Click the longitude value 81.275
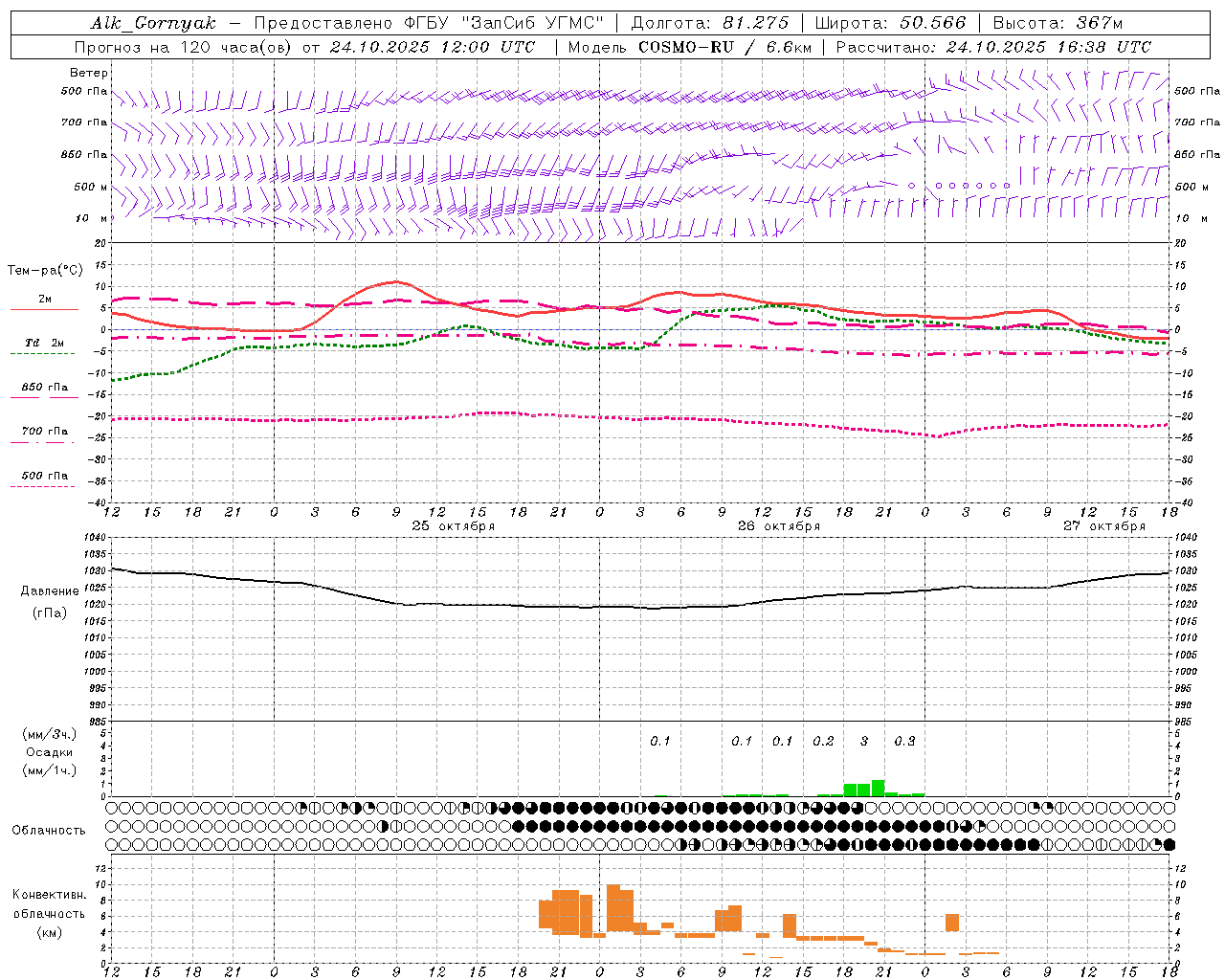Viewport: 1225px width, 980px height. [756, 23]
